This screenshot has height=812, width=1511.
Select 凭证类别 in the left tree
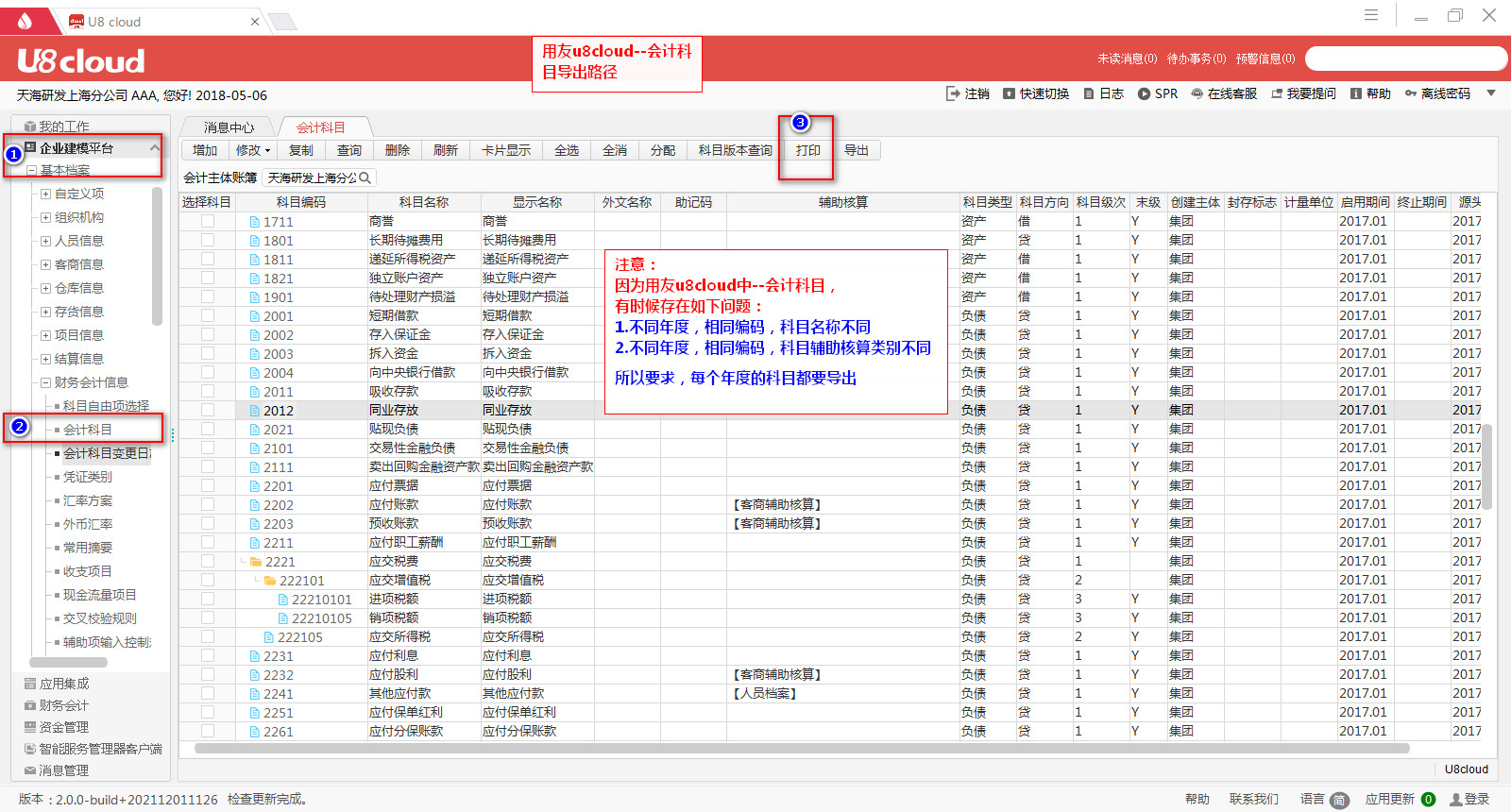(88, 477)
